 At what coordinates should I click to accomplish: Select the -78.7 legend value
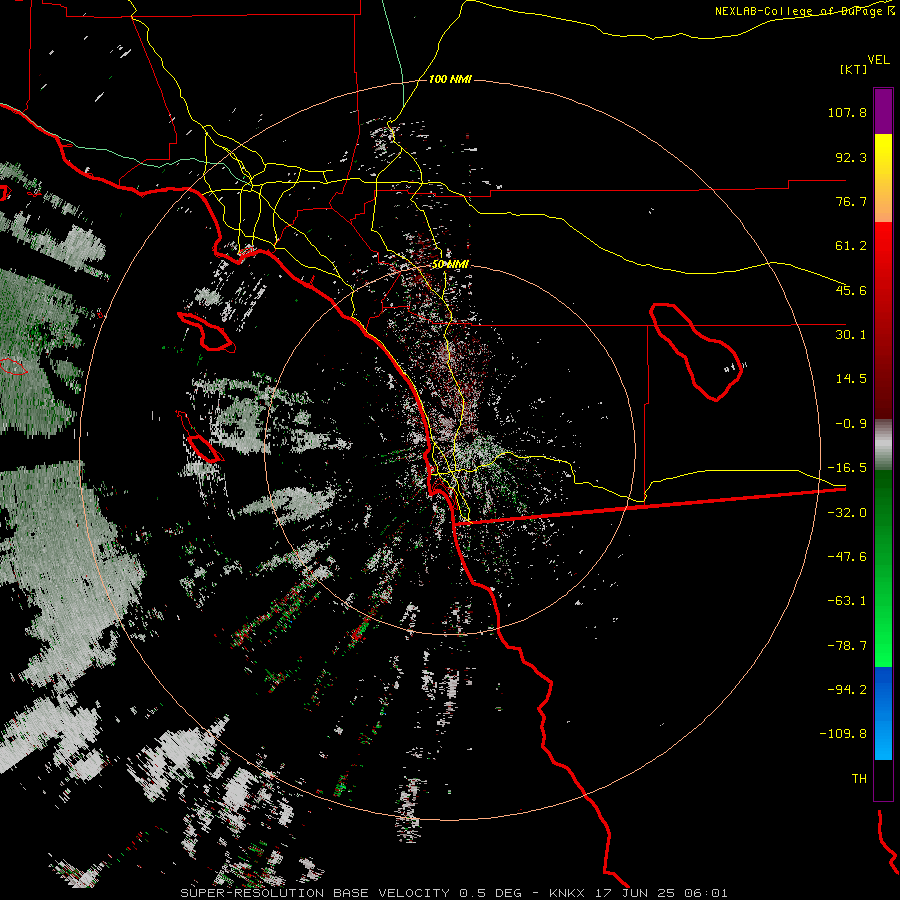(847, 646)
